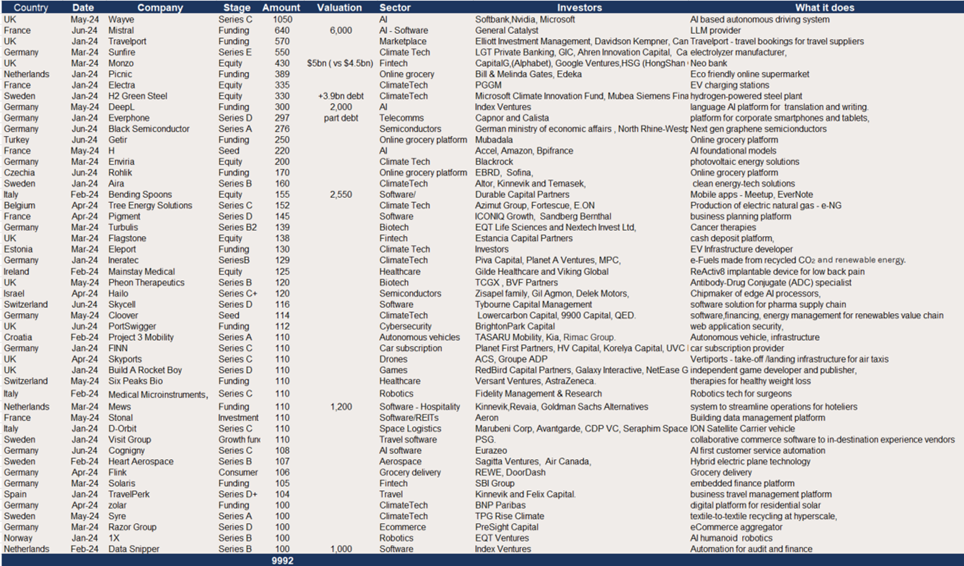Select the Wayve company cell

tap(121, 20)
